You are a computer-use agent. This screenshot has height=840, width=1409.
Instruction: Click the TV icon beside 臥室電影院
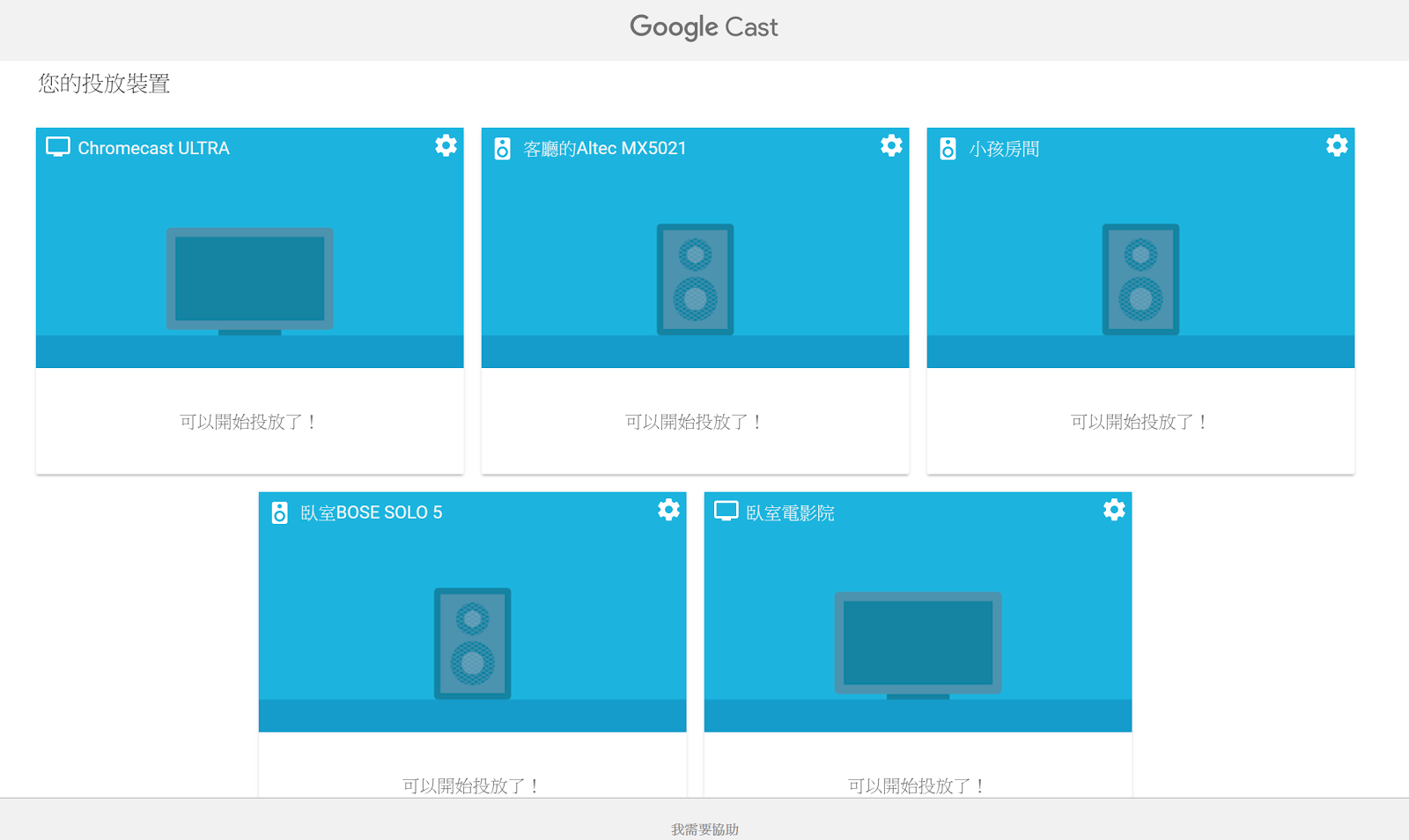tap(727, 512)
